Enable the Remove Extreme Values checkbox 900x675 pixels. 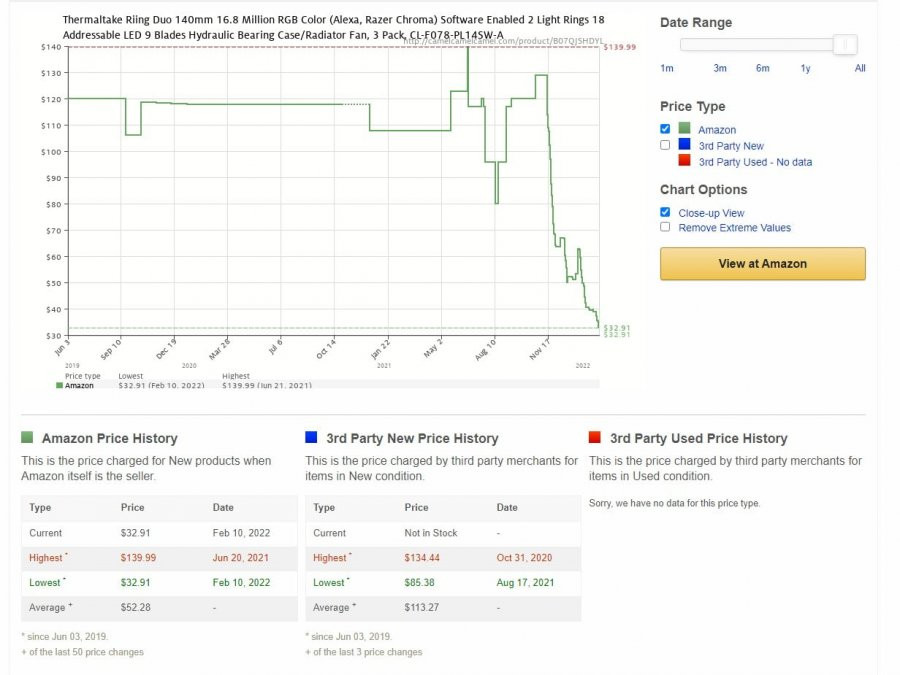(x=665, y=227)
